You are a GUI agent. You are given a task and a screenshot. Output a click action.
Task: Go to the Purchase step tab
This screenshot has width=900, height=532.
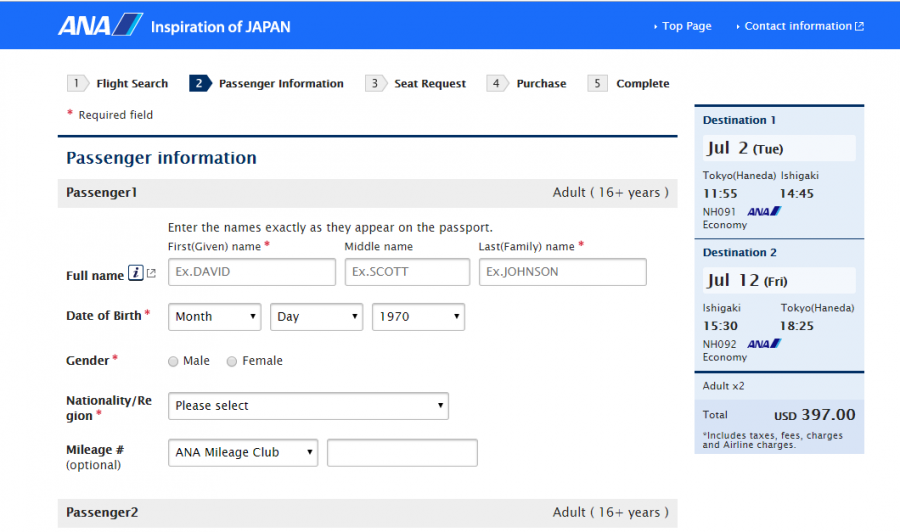(540, 84)
